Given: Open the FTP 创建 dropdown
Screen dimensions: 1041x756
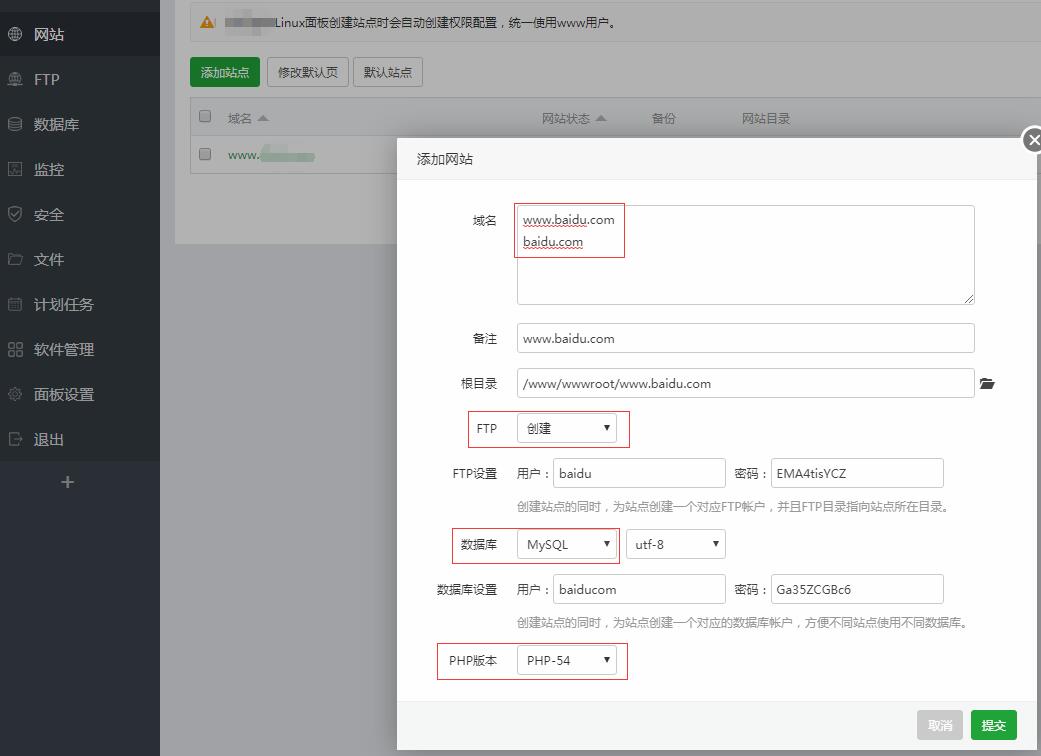Looking at the screenshot, I should click(x=566, y=429).
